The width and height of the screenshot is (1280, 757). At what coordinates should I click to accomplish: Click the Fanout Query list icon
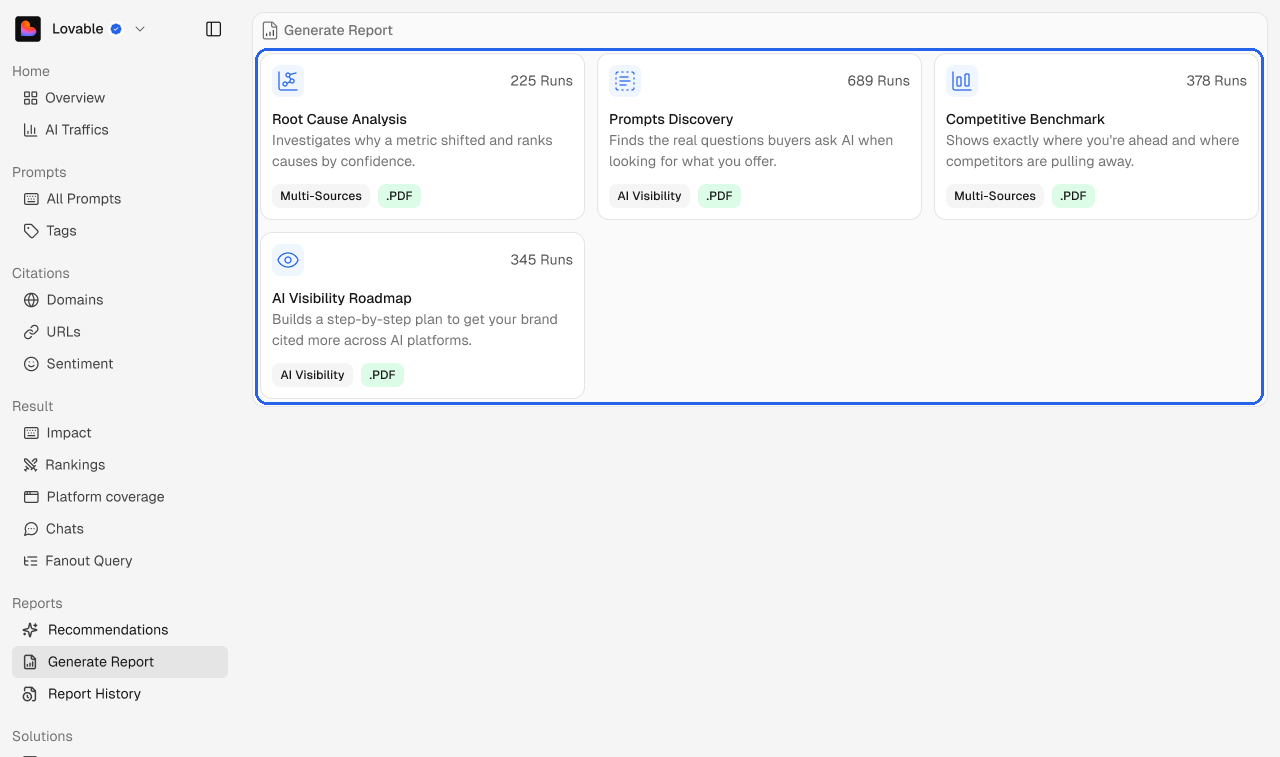pyautogui.click(x=31, y=561)
